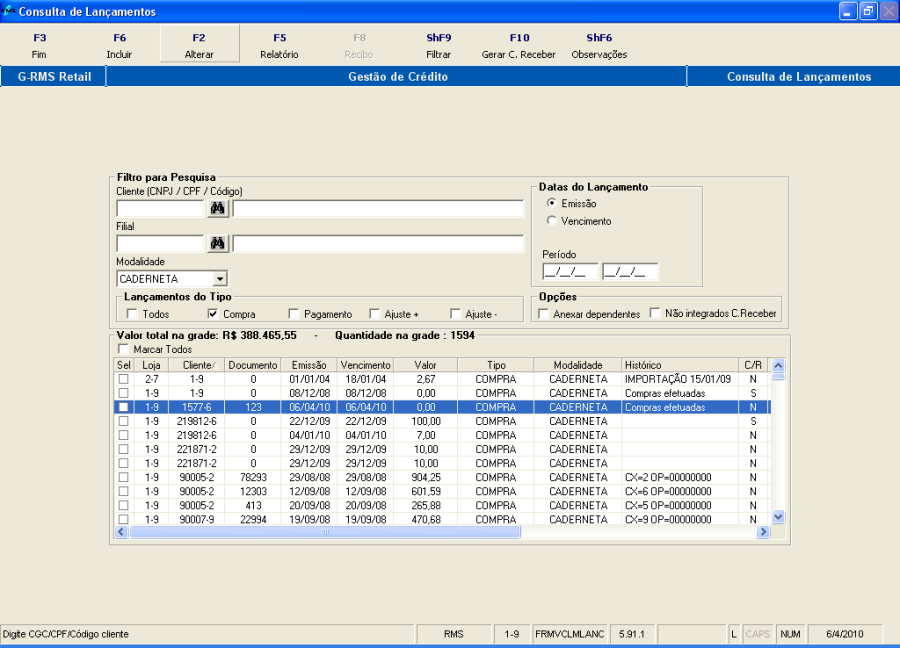Click F10 Gerar C. Receber button

[518, 45]
